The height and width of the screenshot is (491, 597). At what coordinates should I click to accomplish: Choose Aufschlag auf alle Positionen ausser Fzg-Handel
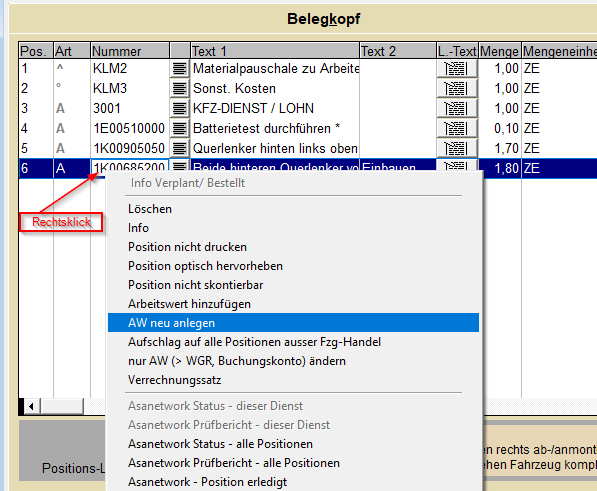click(293, 342)
